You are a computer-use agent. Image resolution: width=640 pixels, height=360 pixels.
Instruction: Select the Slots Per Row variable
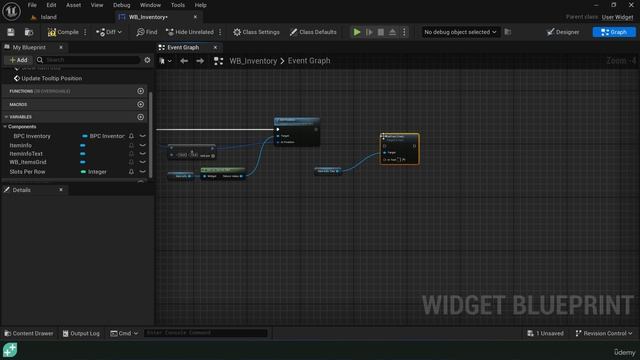[27, 172]
